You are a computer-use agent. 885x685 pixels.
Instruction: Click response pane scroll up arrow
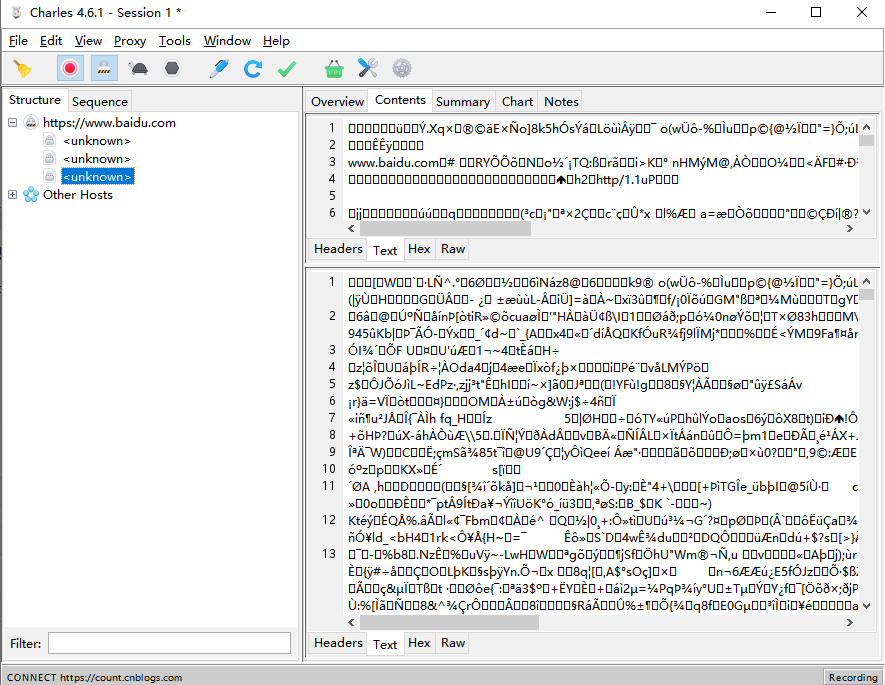[867, 281]
